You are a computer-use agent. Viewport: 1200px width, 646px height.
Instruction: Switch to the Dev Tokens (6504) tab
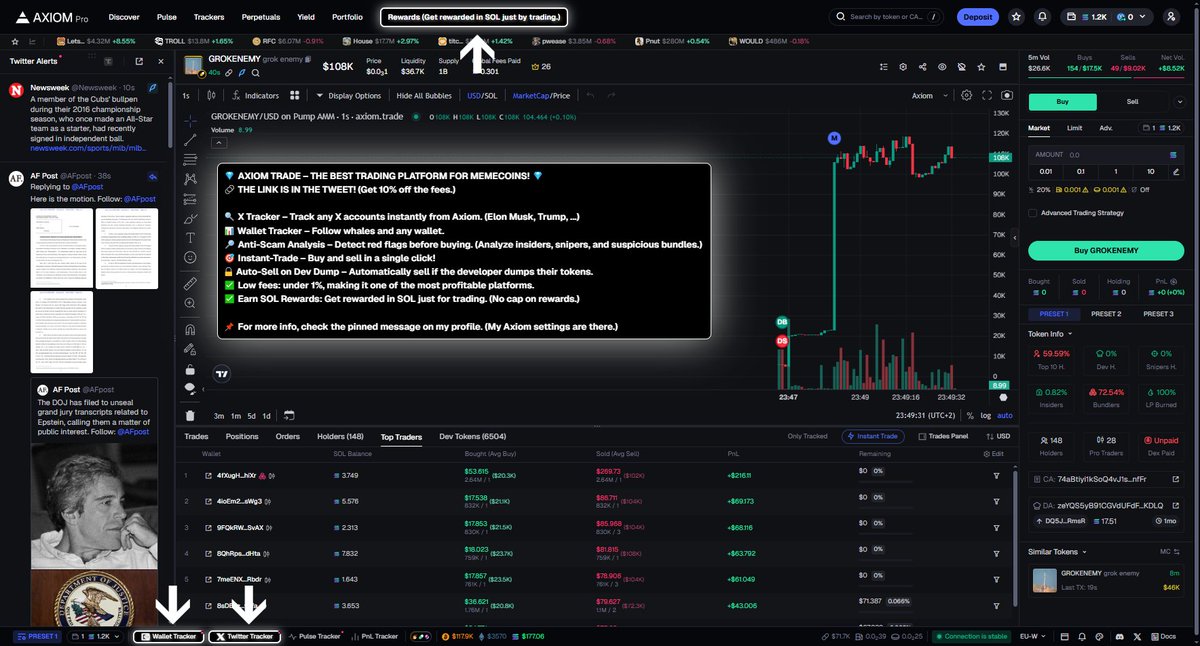point(473,437)
